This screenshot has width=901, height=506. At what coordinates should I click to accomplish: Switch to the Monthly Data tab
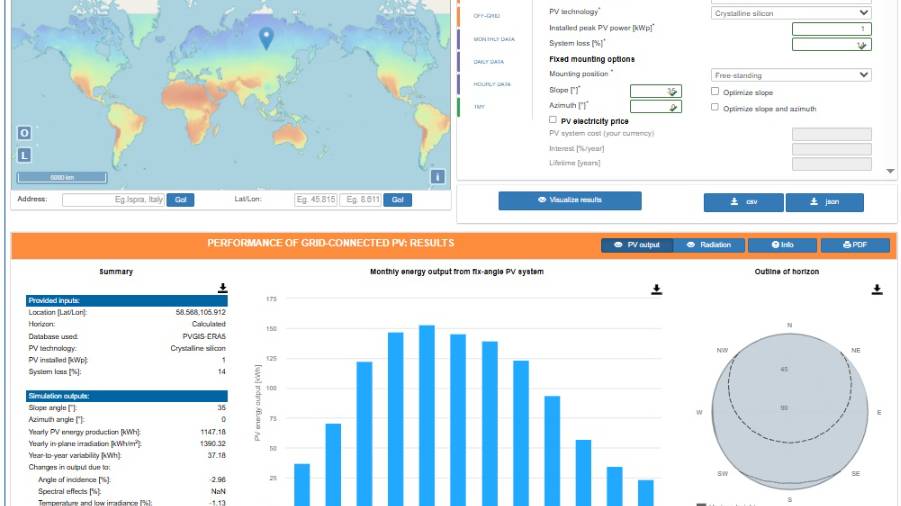494,38
